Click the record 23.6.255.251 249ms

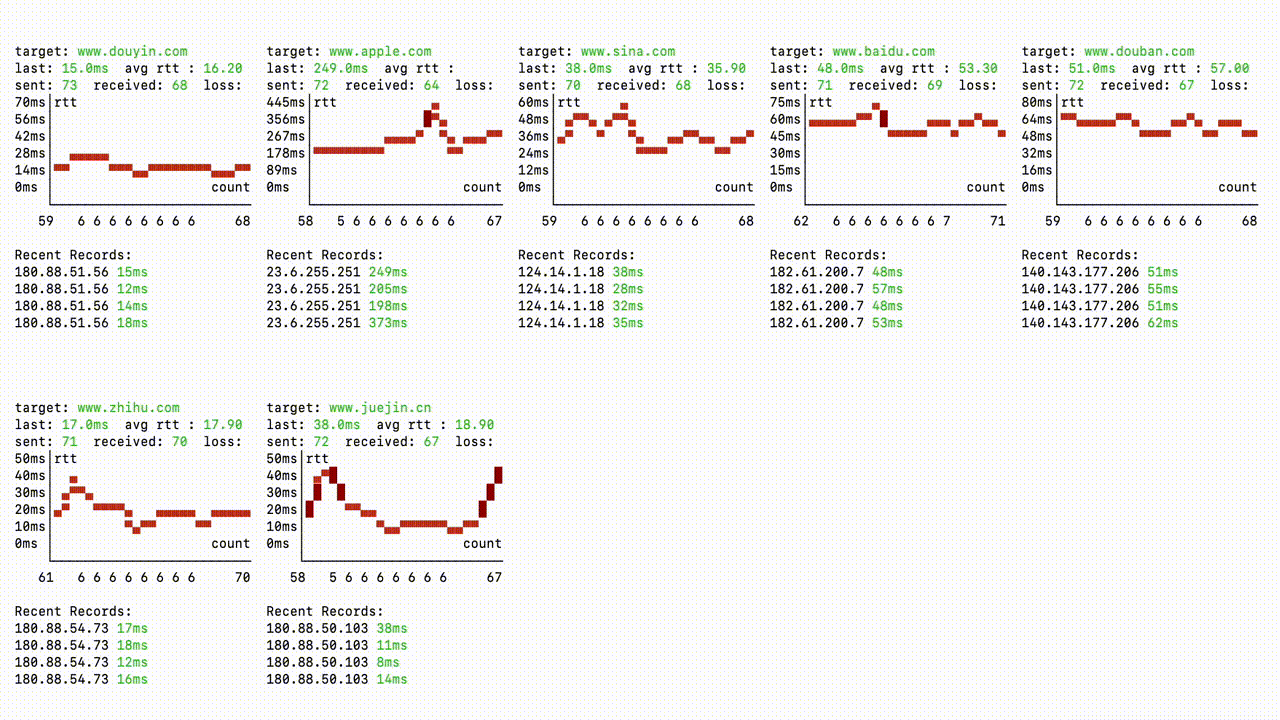(337, 272)
